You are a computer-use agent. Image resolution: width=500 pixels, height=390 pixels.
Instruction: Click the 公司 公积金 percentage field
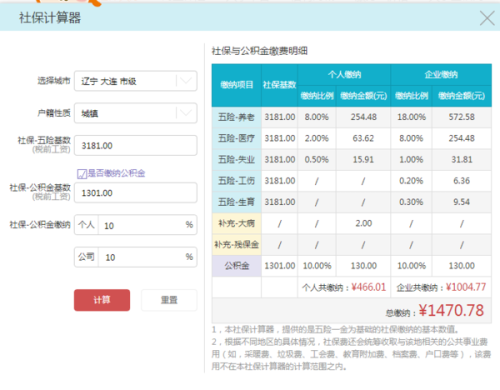(136, 257)
